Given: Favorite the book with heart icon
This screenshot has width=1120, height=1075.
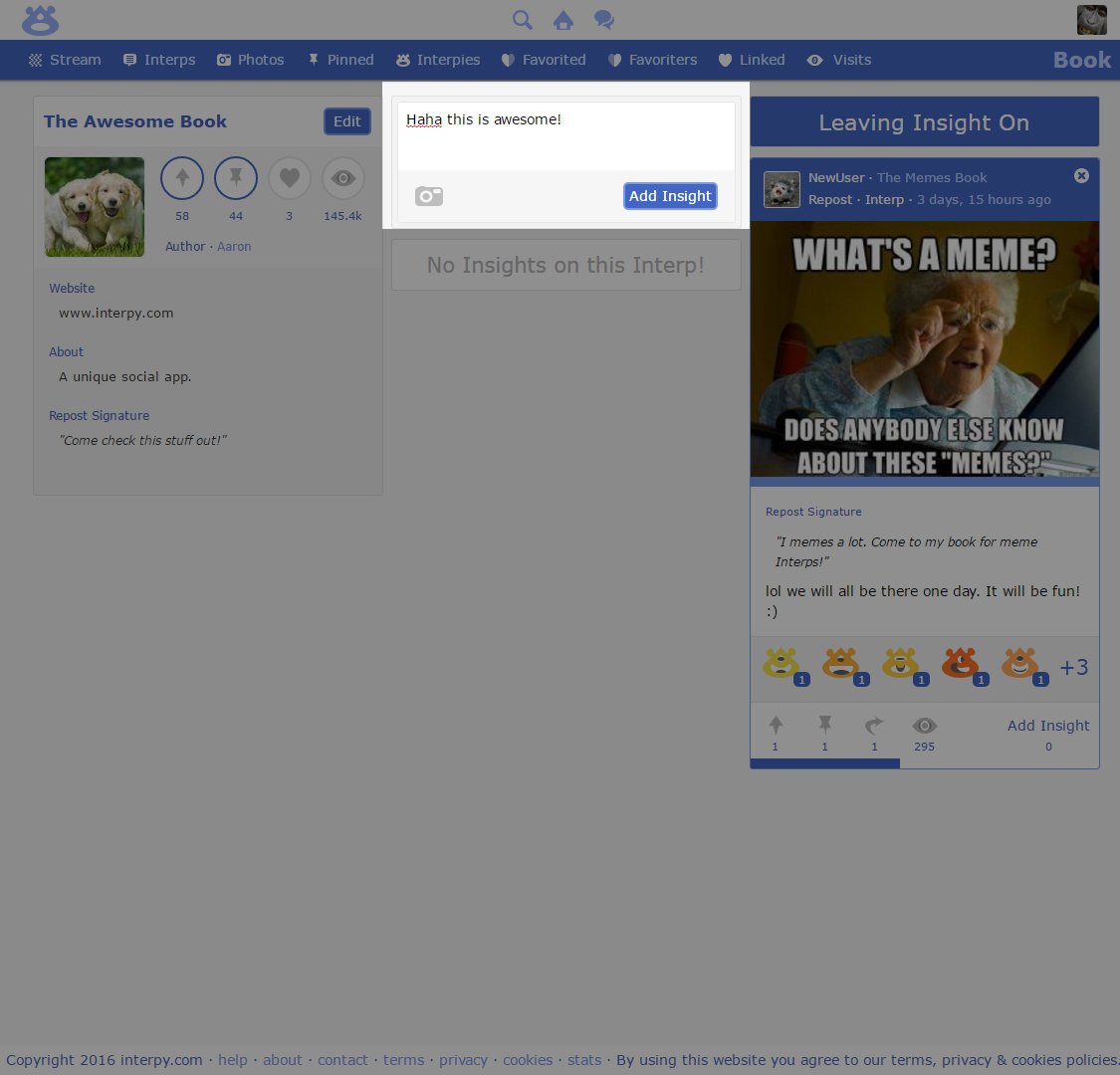Looking at the screenshot, I should click(290, 178).
